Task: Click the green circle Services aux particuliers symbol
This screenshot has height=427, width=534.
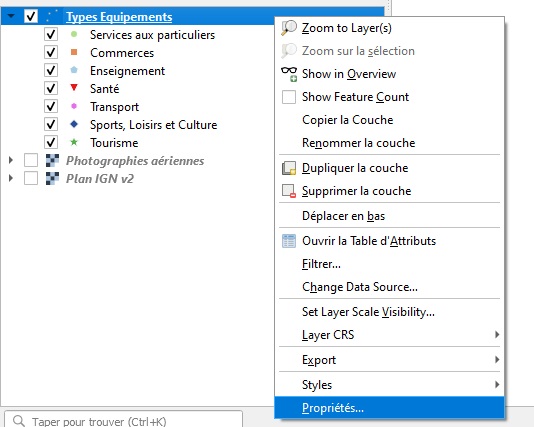Action: pos(74,34)
